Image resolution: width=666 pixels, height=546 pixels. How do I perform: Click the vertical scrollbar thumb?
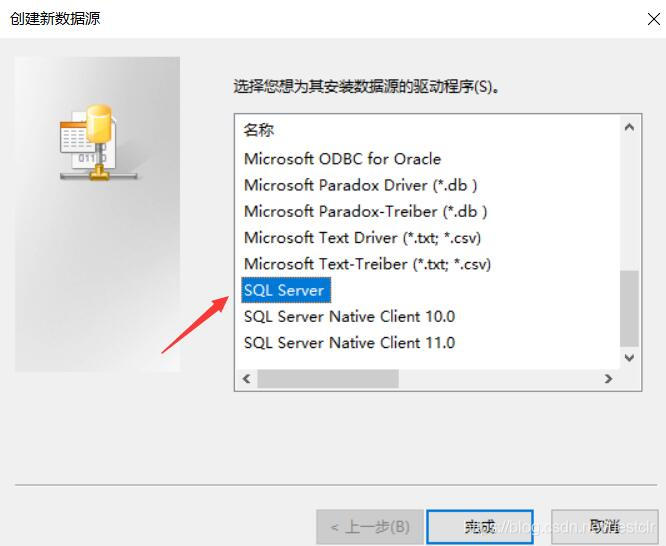[629, 308]
